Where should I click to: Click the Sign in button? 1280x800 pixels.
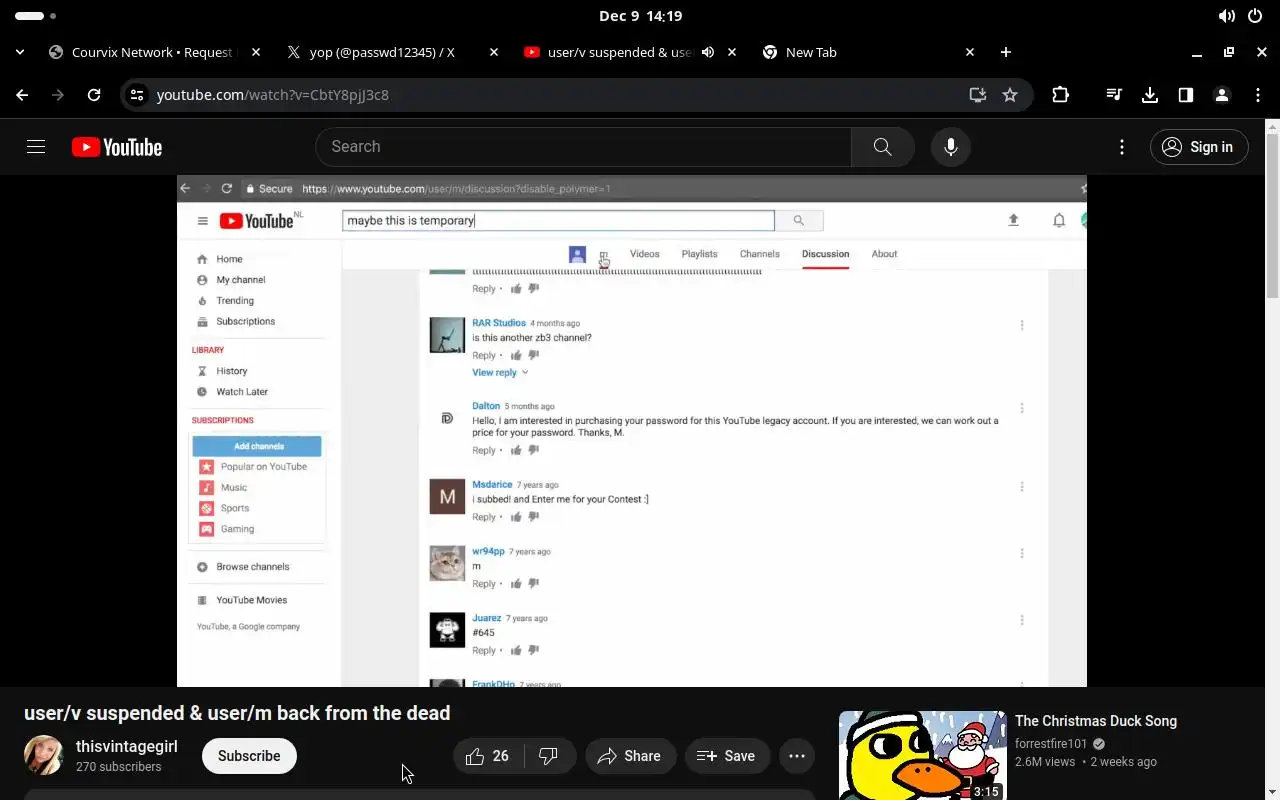coord(1199,147)
